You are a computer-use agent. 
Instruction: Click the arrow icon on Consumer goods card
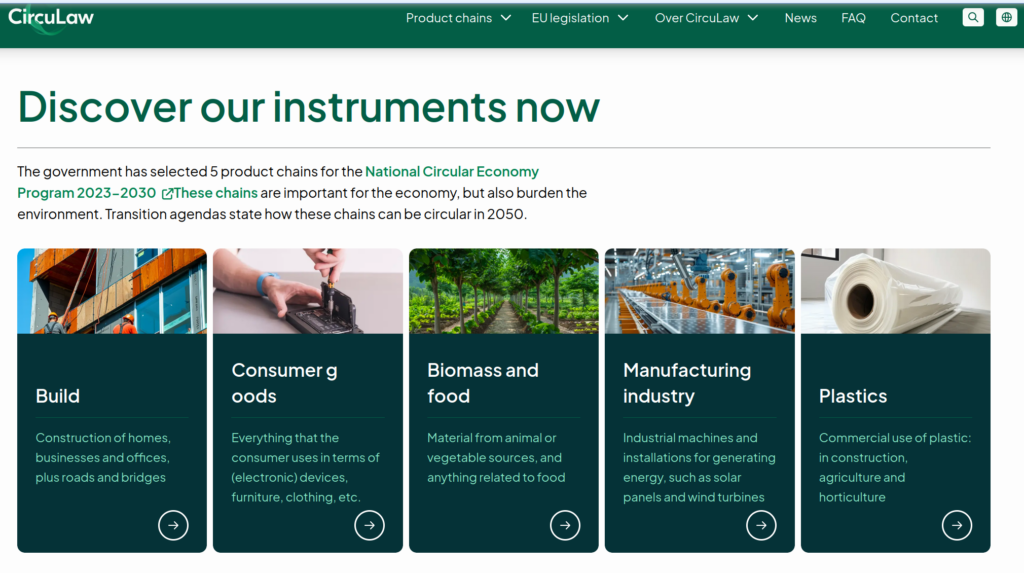(x=369, y=525)
